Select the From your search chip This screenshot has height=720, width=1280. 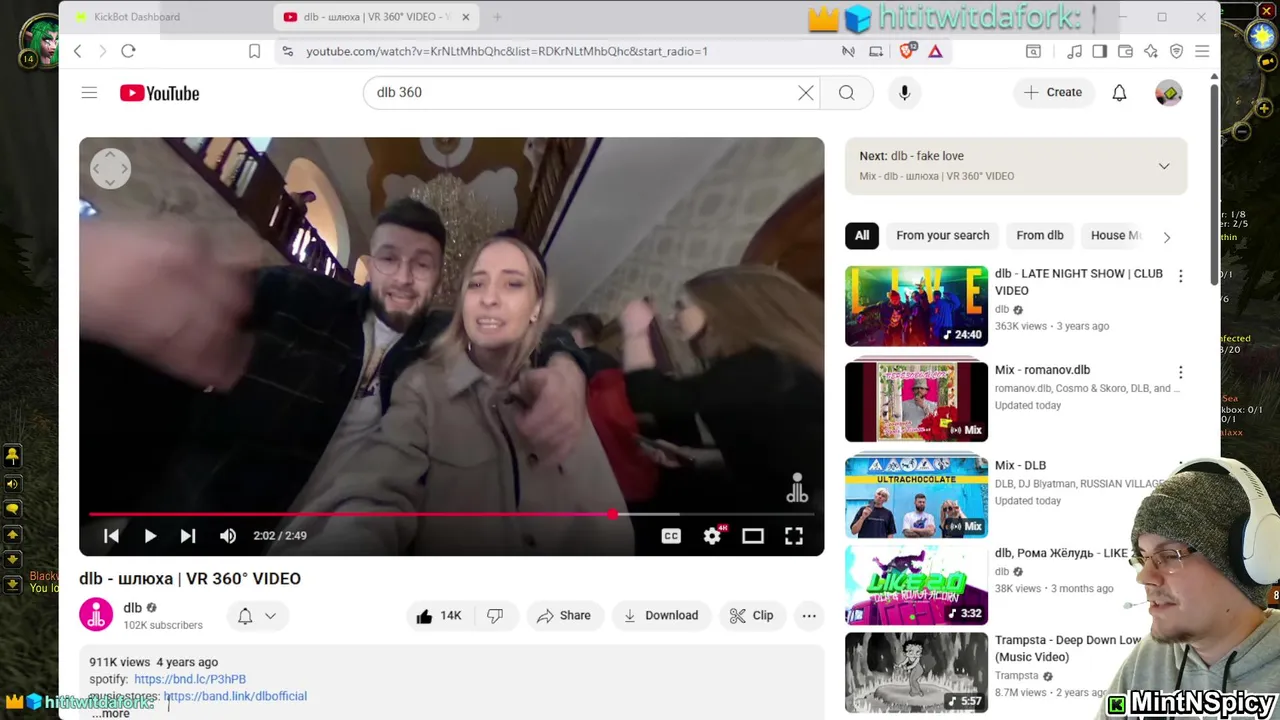(x=943, y=236)
